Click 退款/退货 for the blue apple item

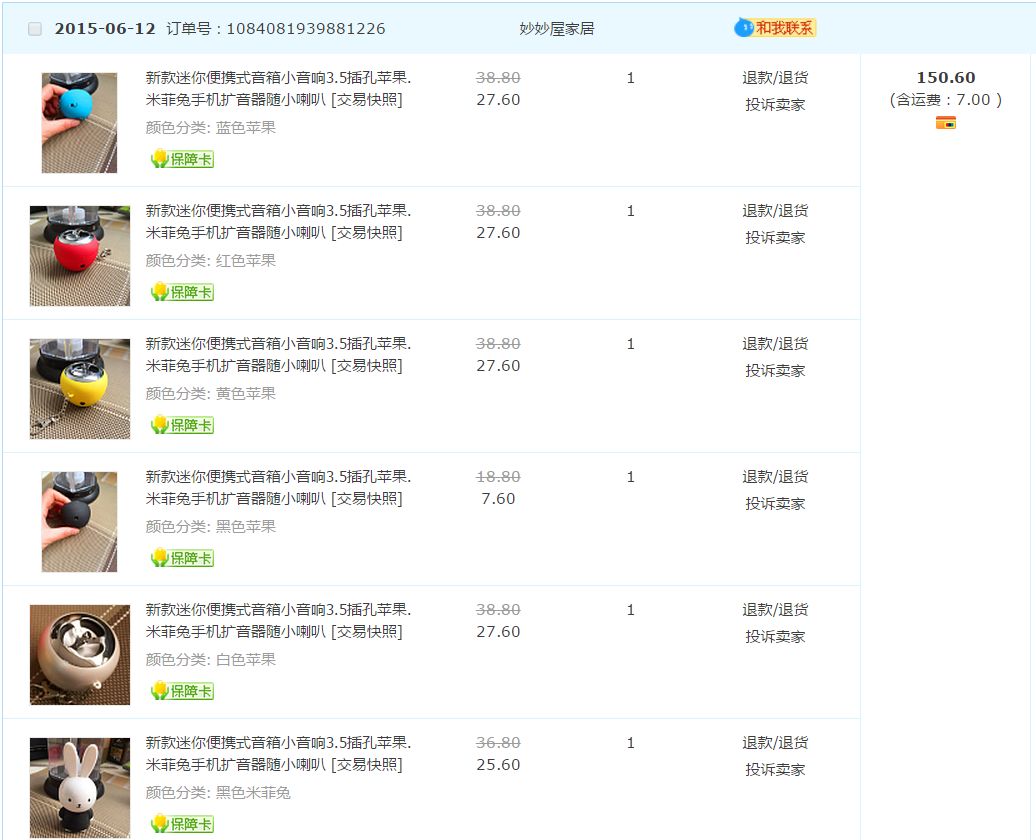pos(775,78)
